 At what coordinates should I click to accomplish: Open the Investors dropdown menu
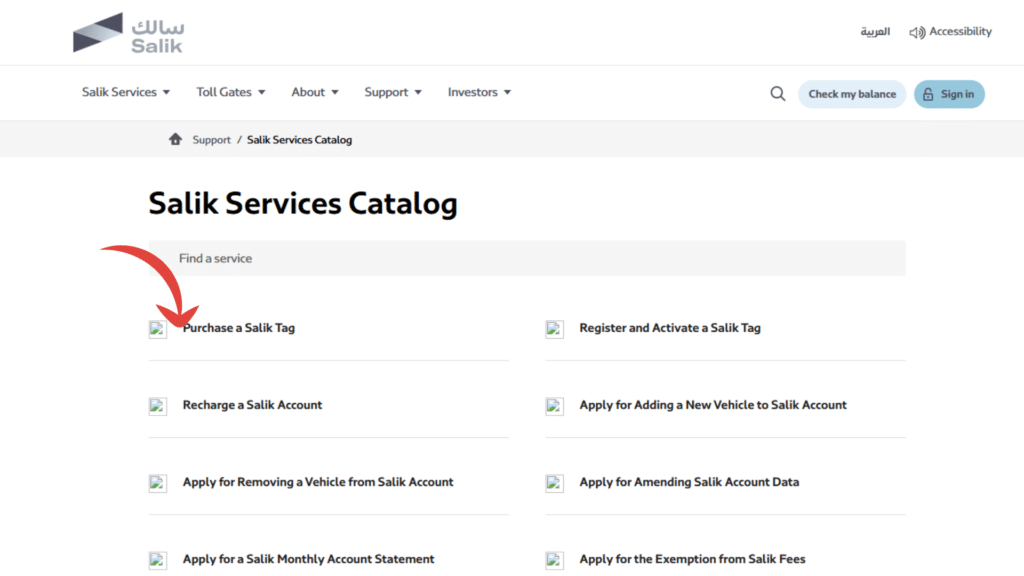pos(479,92)
